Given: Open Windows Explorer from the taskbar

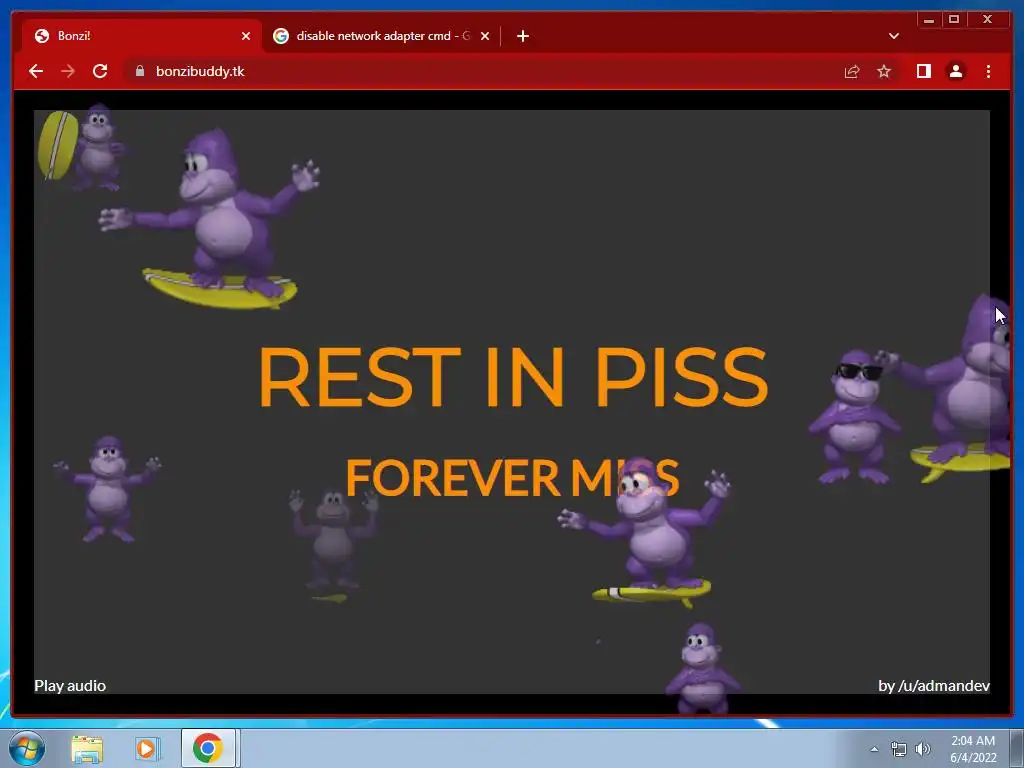Looking at the screenshot, I should click(87, 748).
